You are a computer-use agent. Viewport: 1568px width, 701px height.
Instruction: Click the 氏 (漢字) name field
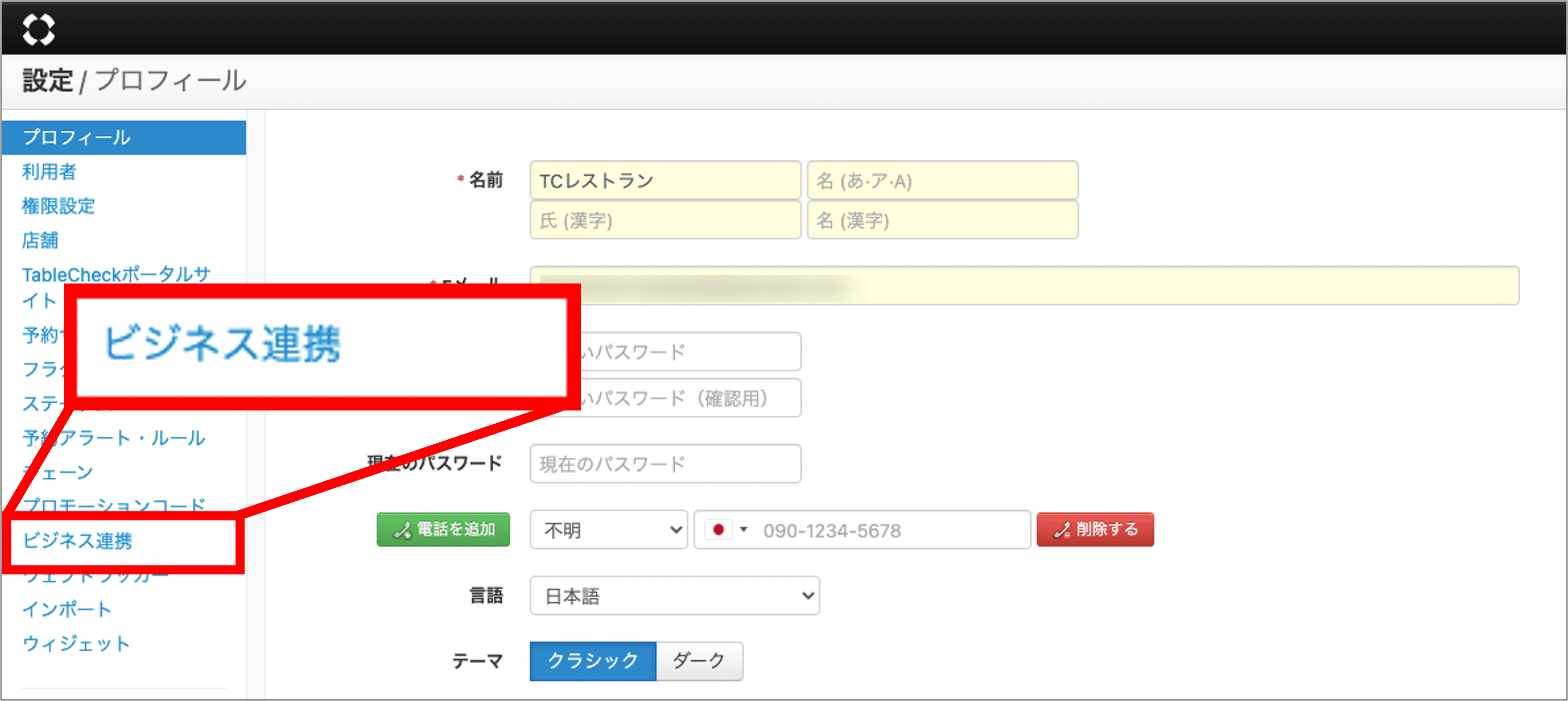(x=665, y=220)
